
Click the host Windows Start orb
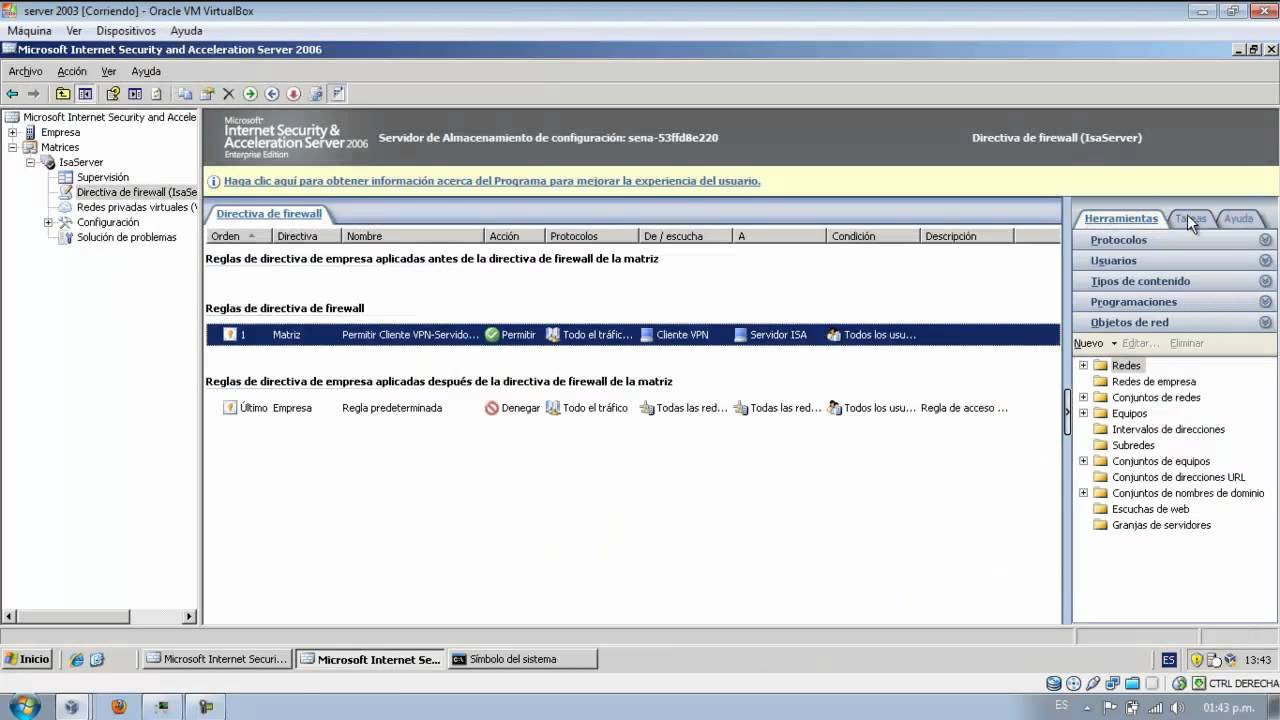24,706
